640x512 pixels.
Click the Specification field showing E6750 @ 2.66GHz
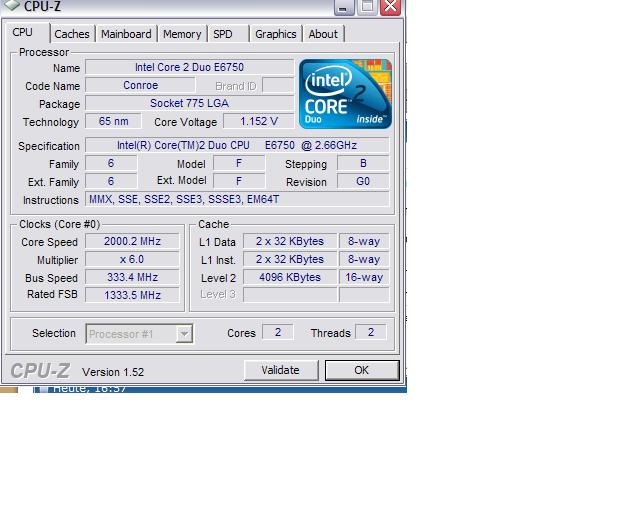tap(237, 145)
